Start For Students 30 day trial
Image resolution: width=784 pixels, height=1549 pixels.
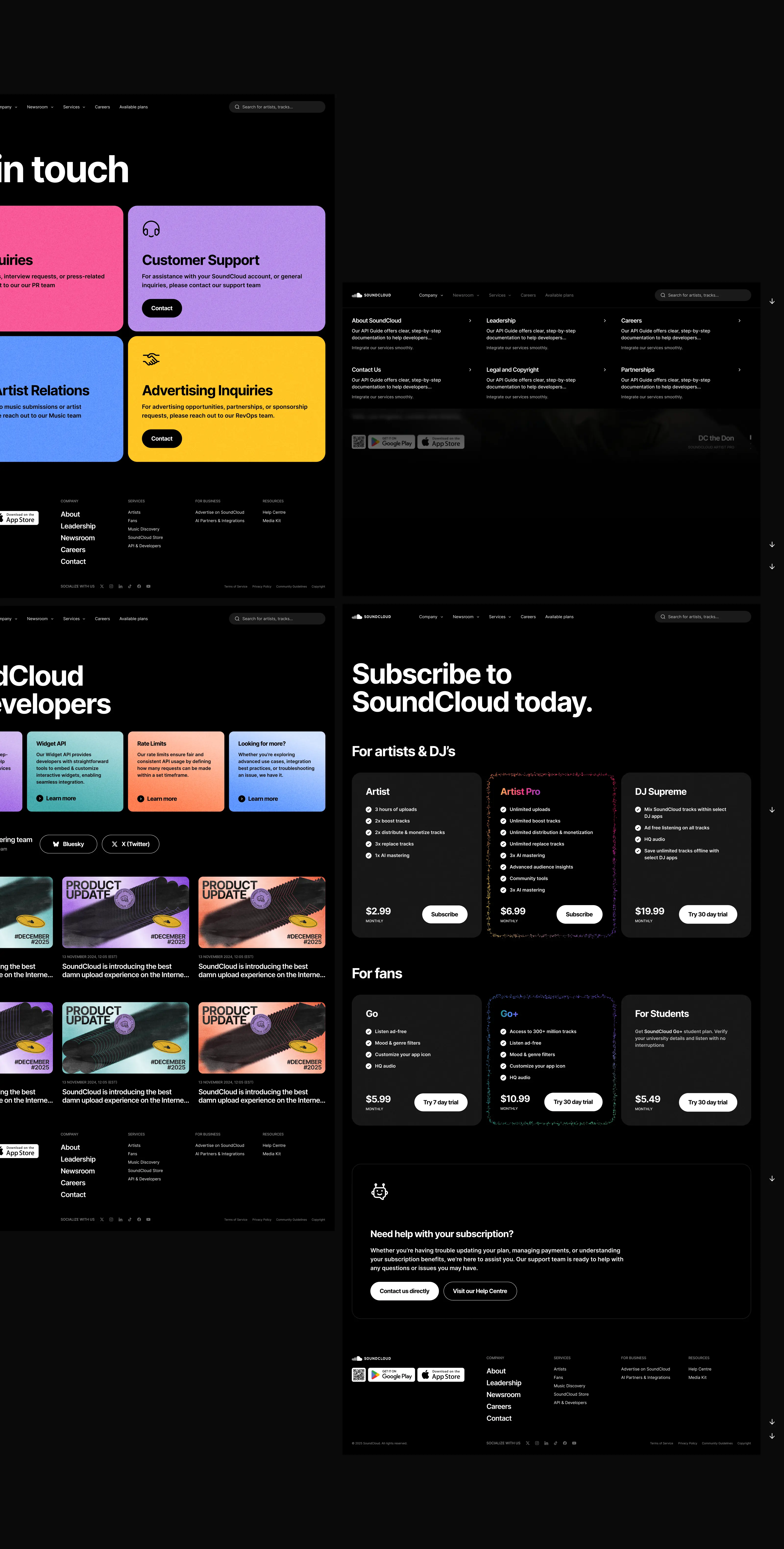tap(708, 1102)
